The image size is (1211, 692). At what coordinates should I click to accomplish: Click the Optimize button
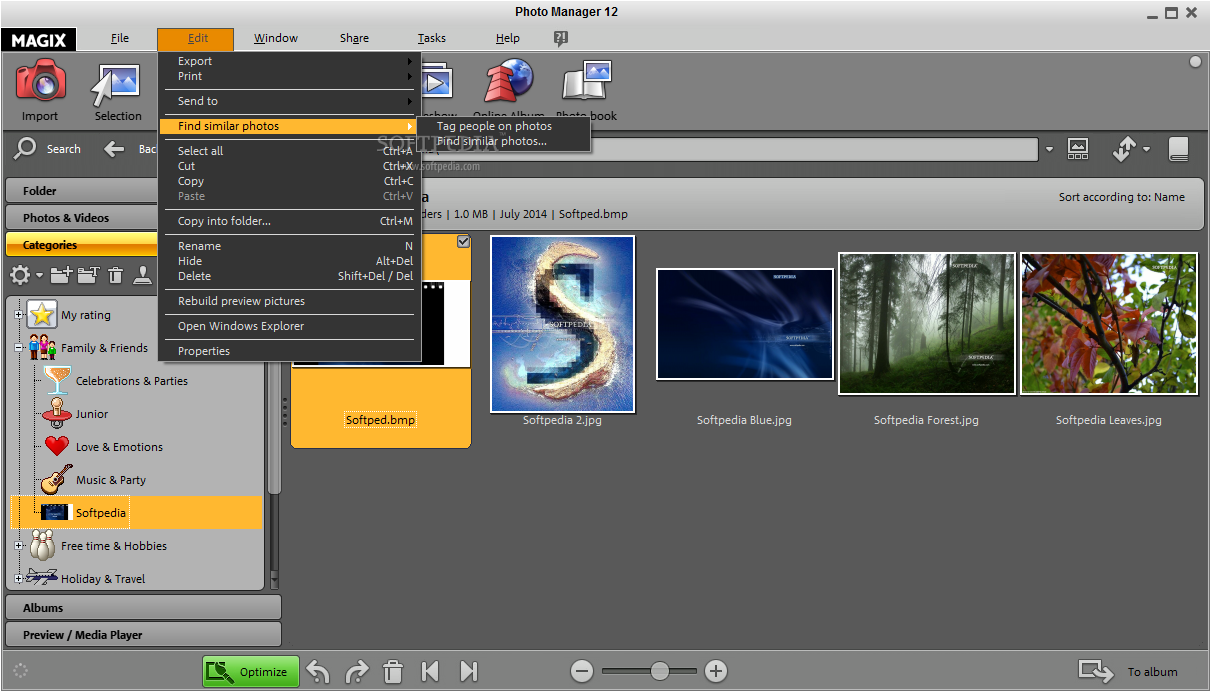click(251, 671)
